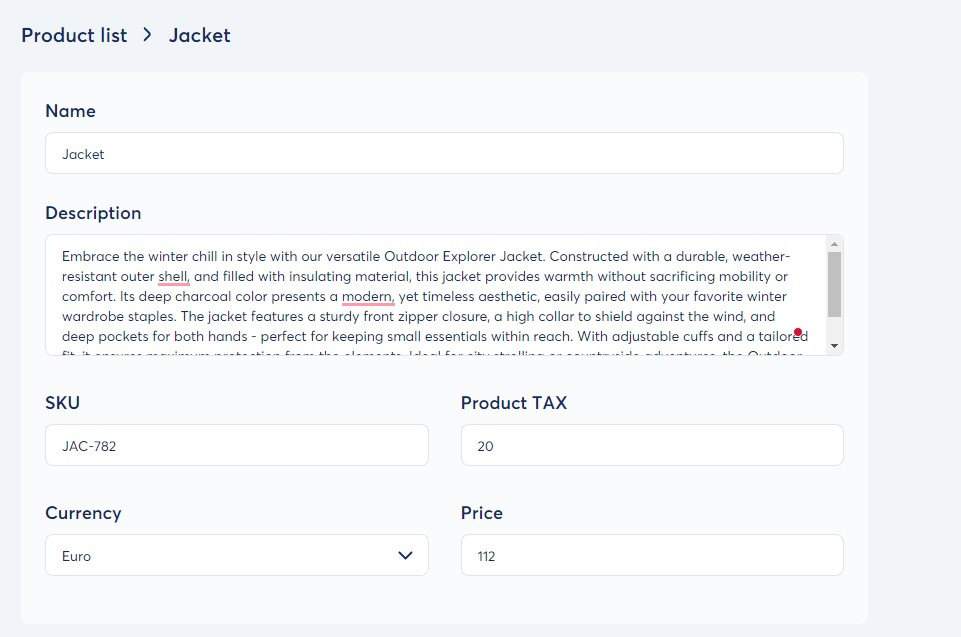Click the Product list breadcrumb link
This screenshot has height=637, width=961.
74,35
